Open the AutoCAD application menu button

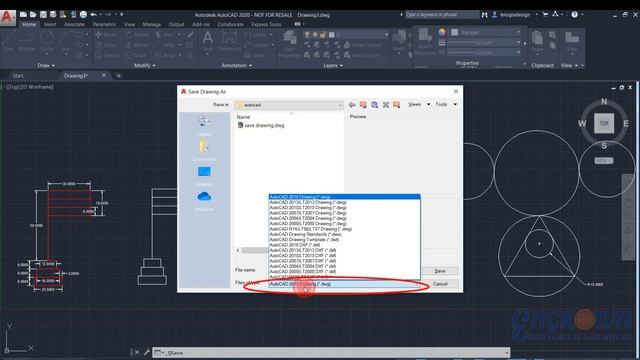[x=7, y=18]
